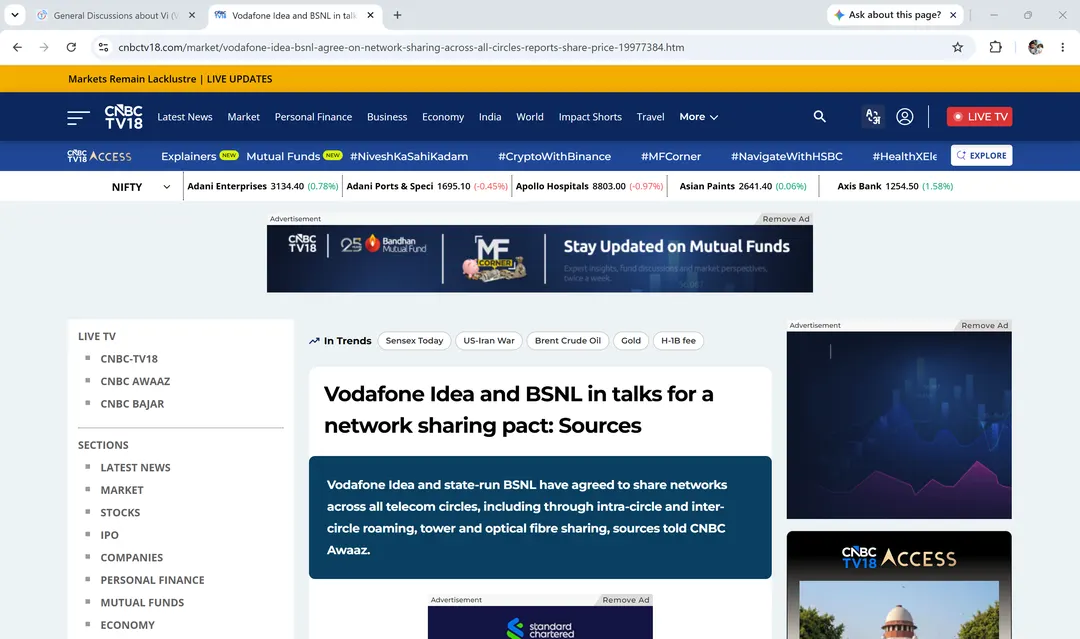Open the language translation icon
The height and width of the screenshot is (639, 1080).
coord(873,116)
